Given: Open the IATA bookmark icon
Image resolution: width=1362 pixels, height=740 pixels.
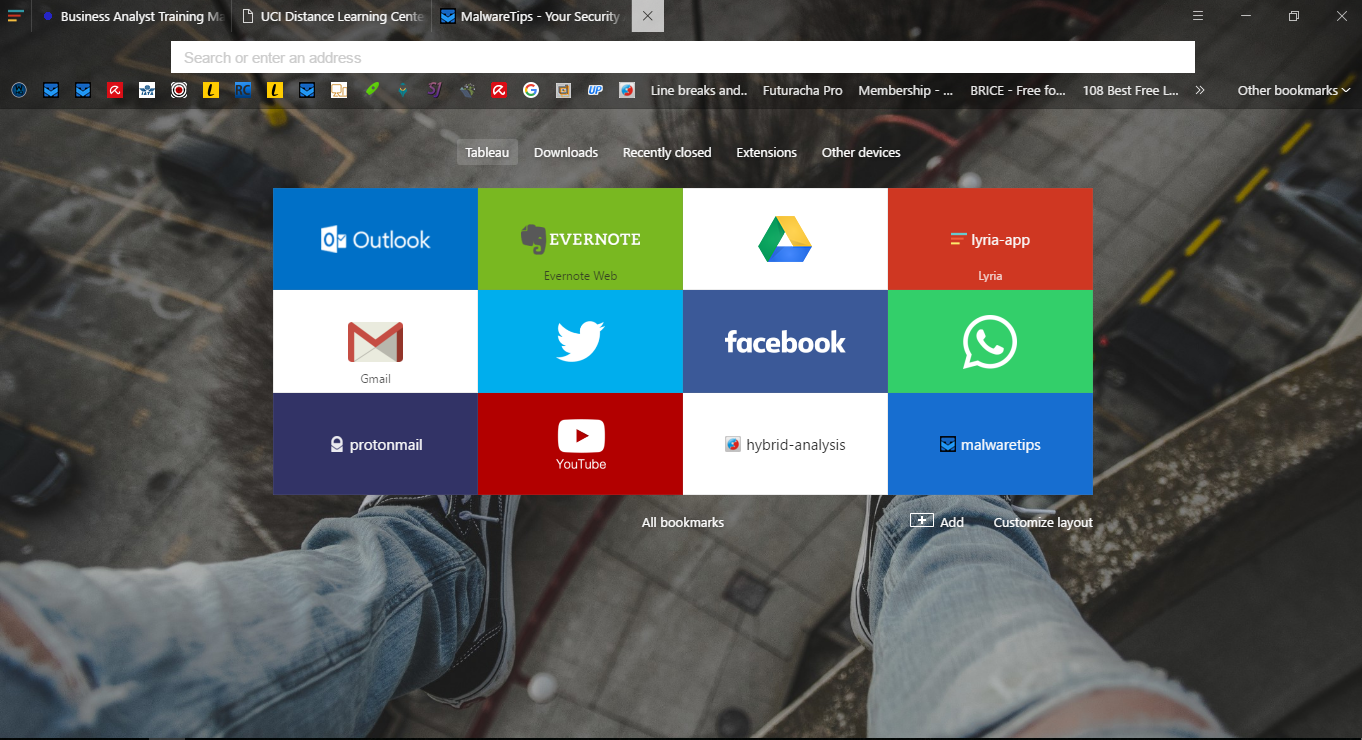Looking at the screenshot, I should [147, 90].
